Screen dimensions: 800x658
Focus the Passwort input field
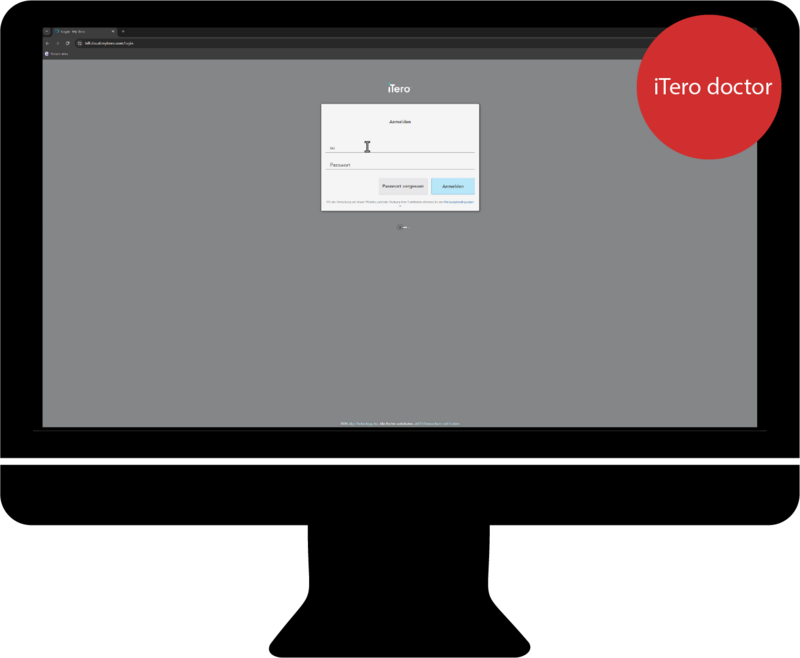(400, 165)
